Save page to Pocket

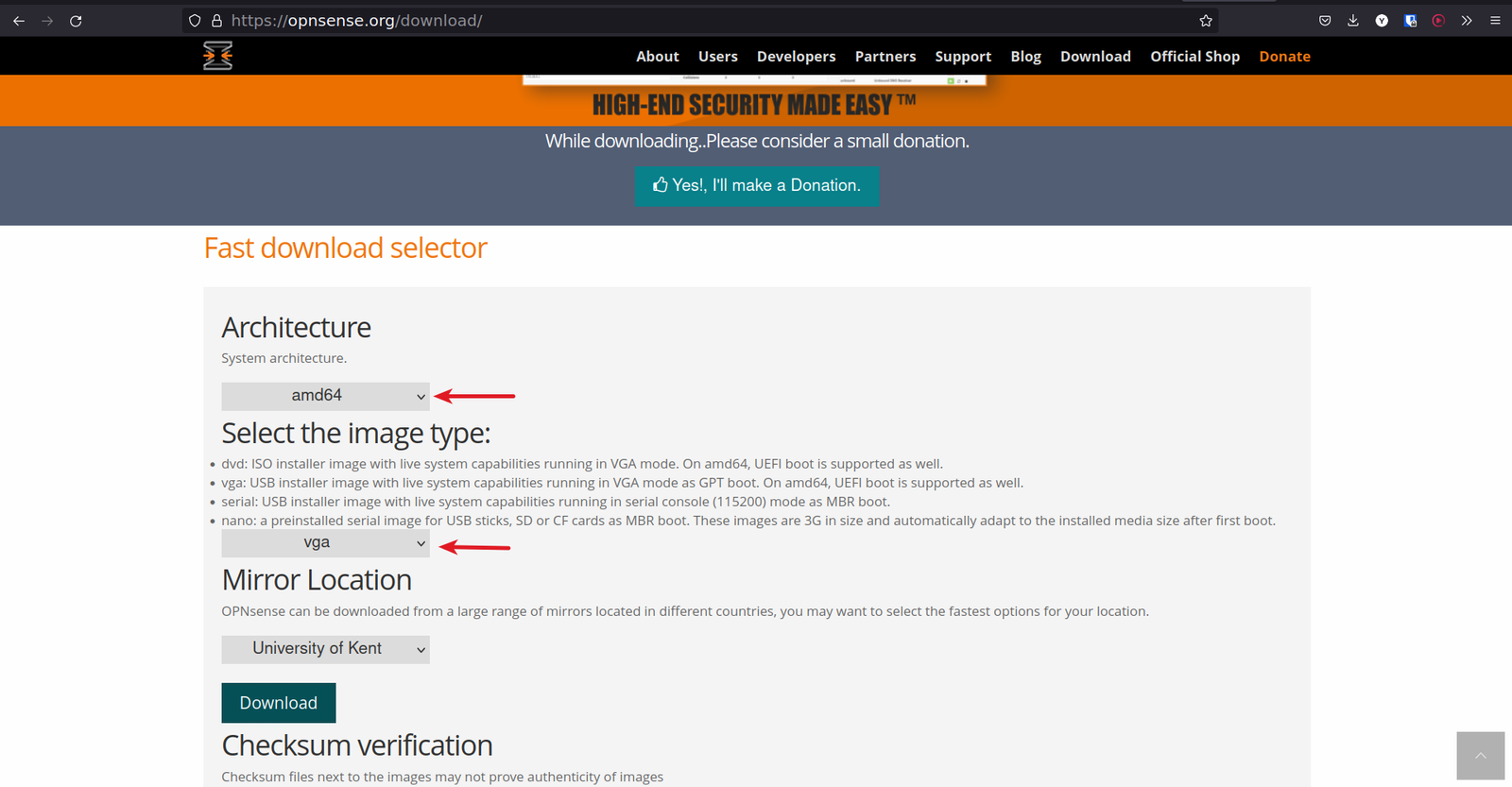point(1325,21)
